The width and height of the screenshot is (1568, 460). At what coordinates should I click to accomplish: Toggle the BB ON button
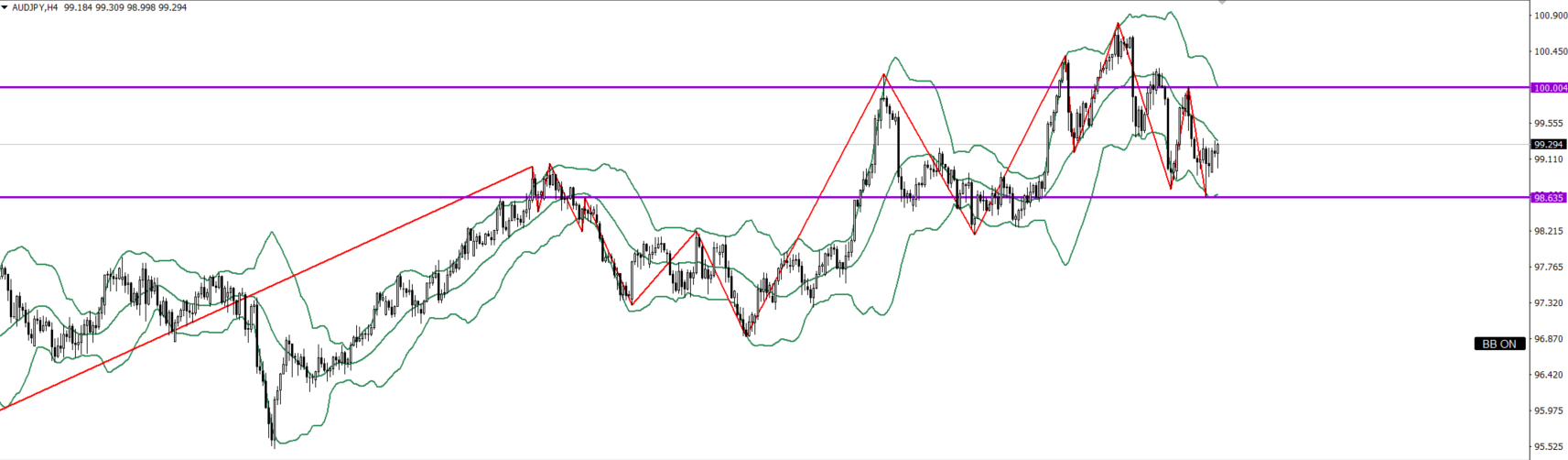pos(1499,344)
